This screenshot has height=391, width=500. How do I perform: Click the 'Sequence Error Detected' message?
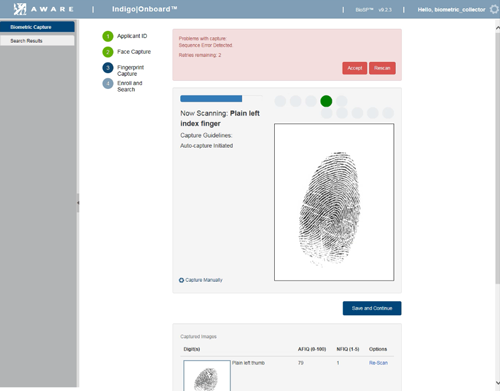(x=205, y=45)
